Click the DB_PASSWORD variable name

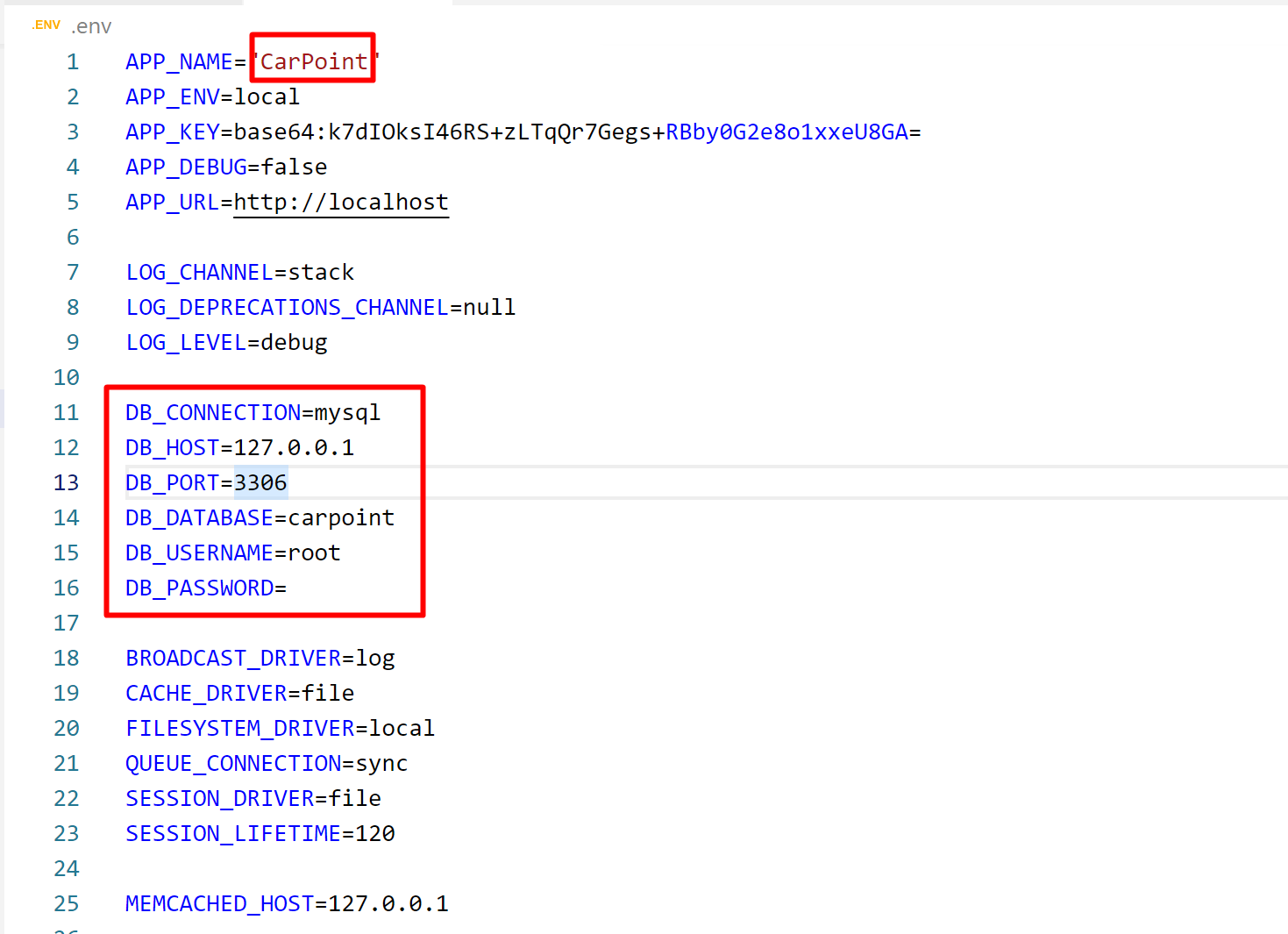[x=199, y=588]
